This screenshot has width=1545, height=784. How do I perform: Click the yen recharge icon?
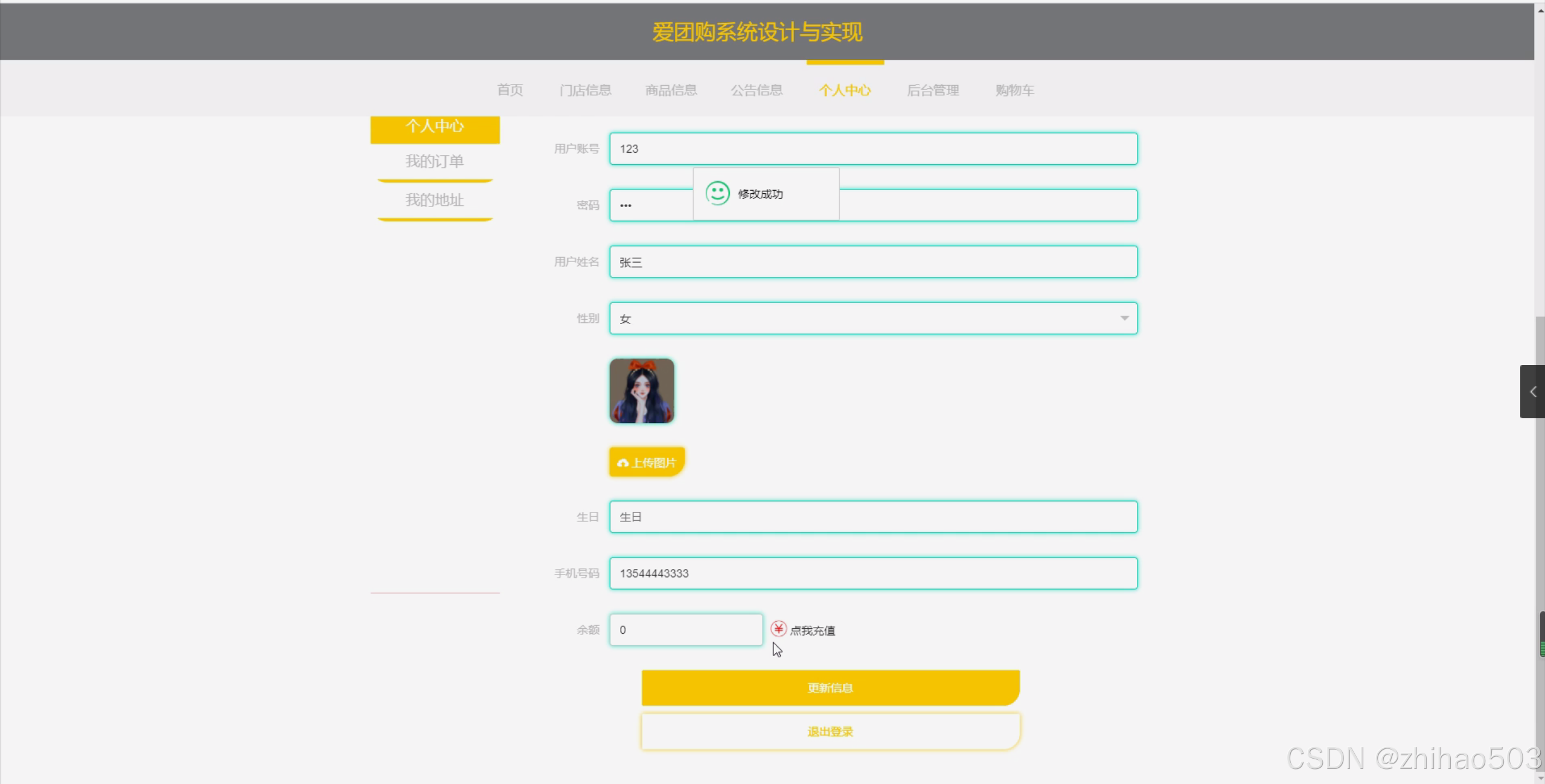point(778,629)
